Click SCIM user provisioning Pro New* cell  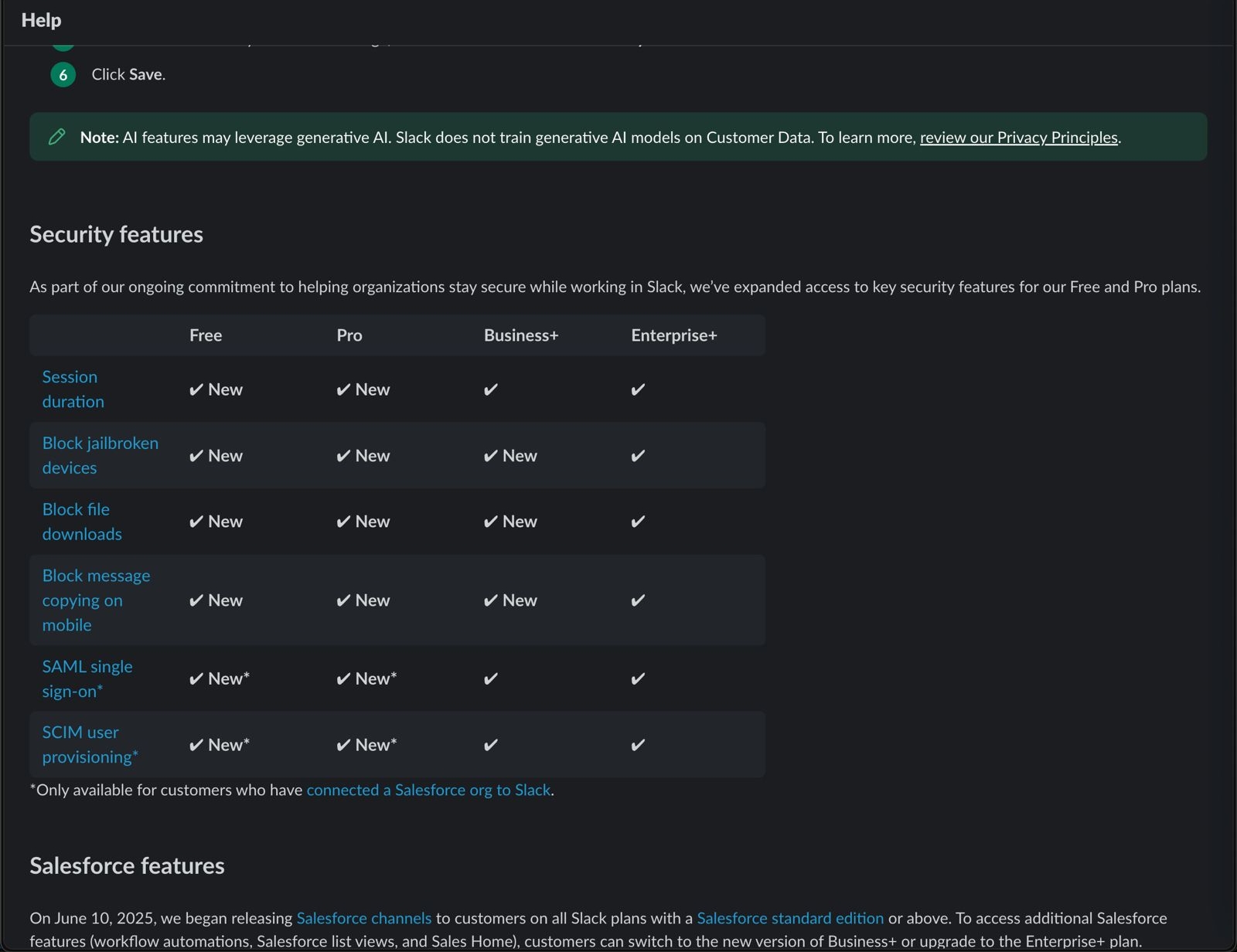point(366,746)
